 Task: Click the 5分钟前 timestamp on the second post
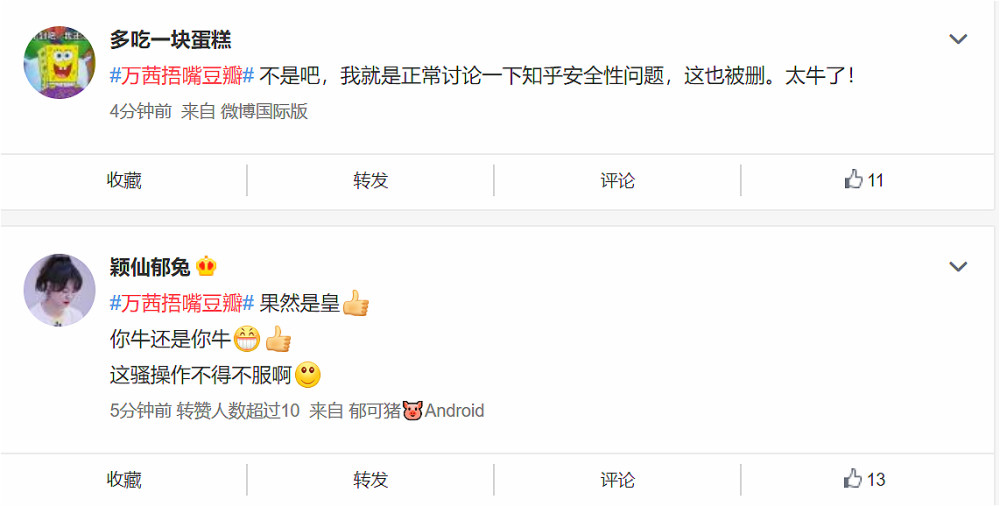pyautogui.click(x=141, y=410)
